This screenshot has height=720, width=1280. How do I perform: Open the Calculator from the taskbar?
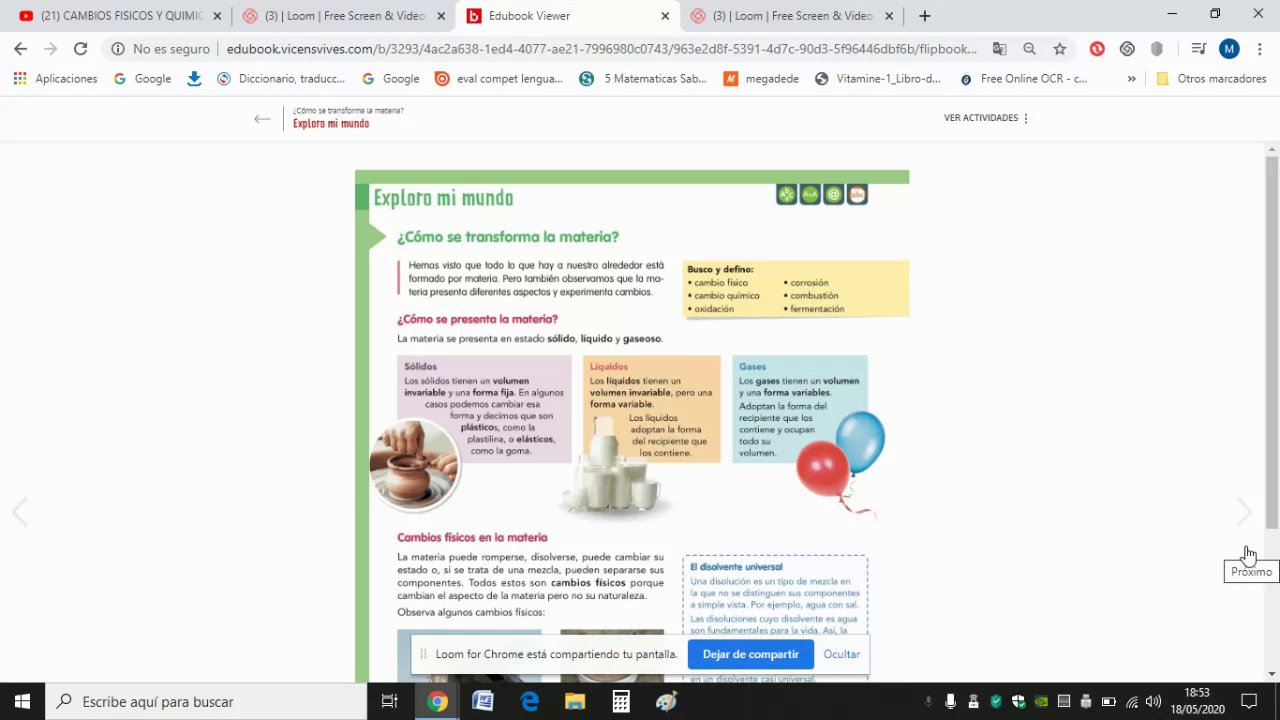620,701
